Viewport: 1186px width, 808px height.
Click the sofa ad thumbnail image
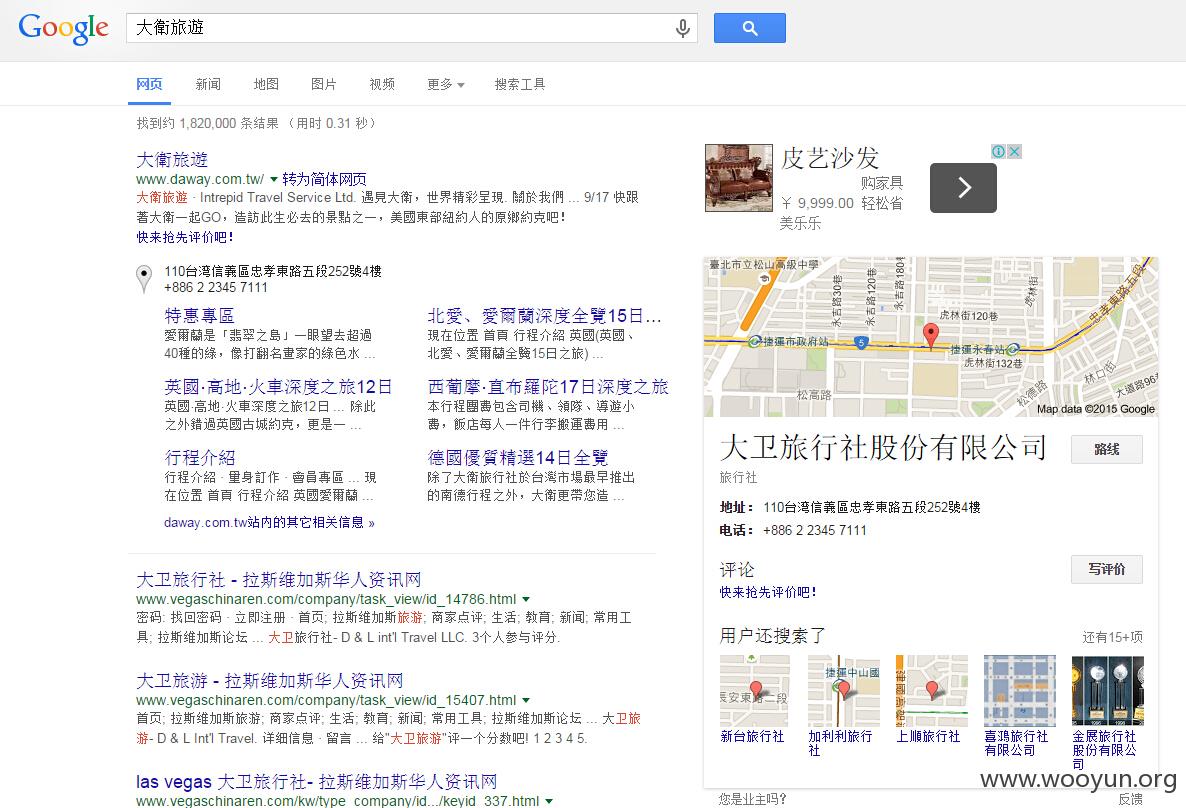[739, 178]
